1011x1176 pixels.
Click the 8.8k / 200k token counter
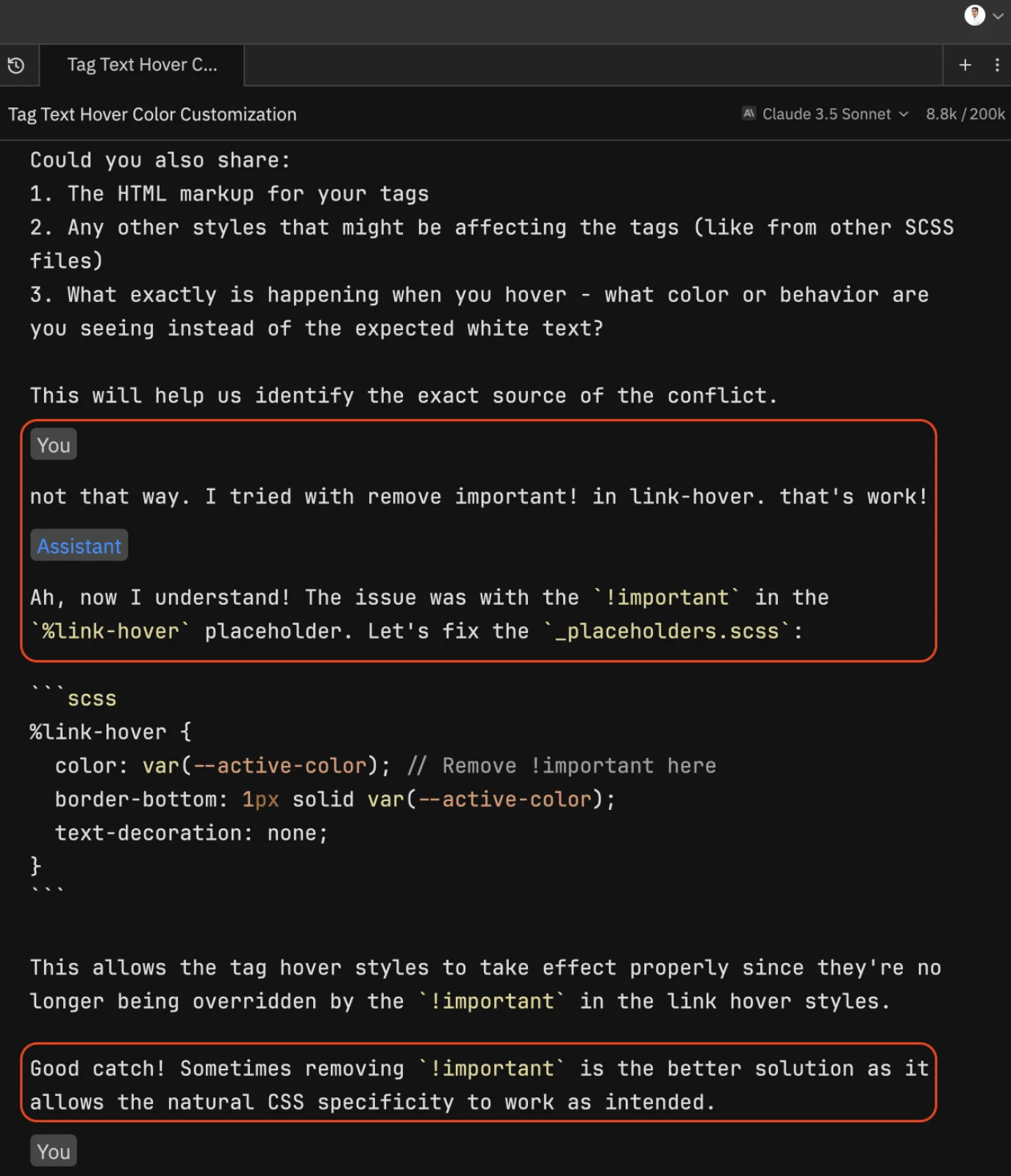click(965, 114)
